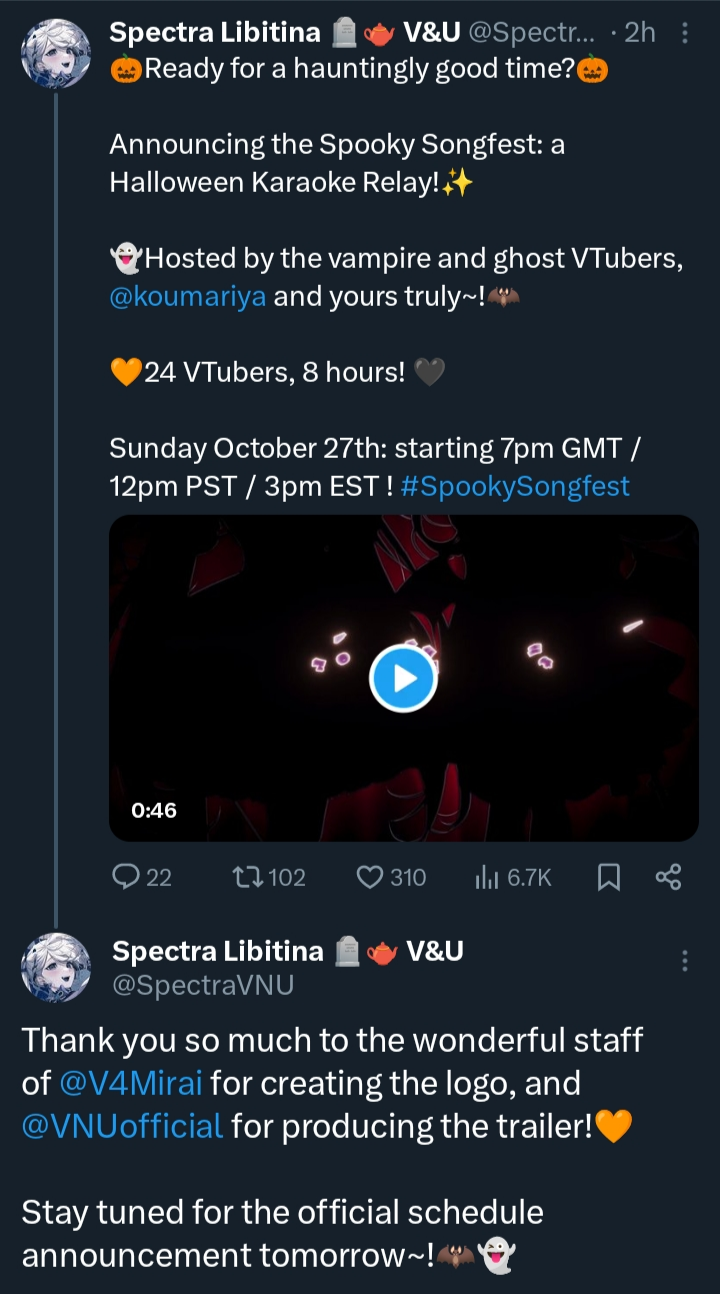720x1294 pixels.
Task: Tap Spectra Libitina avatar on reply tweet
Action: (55, 967)
